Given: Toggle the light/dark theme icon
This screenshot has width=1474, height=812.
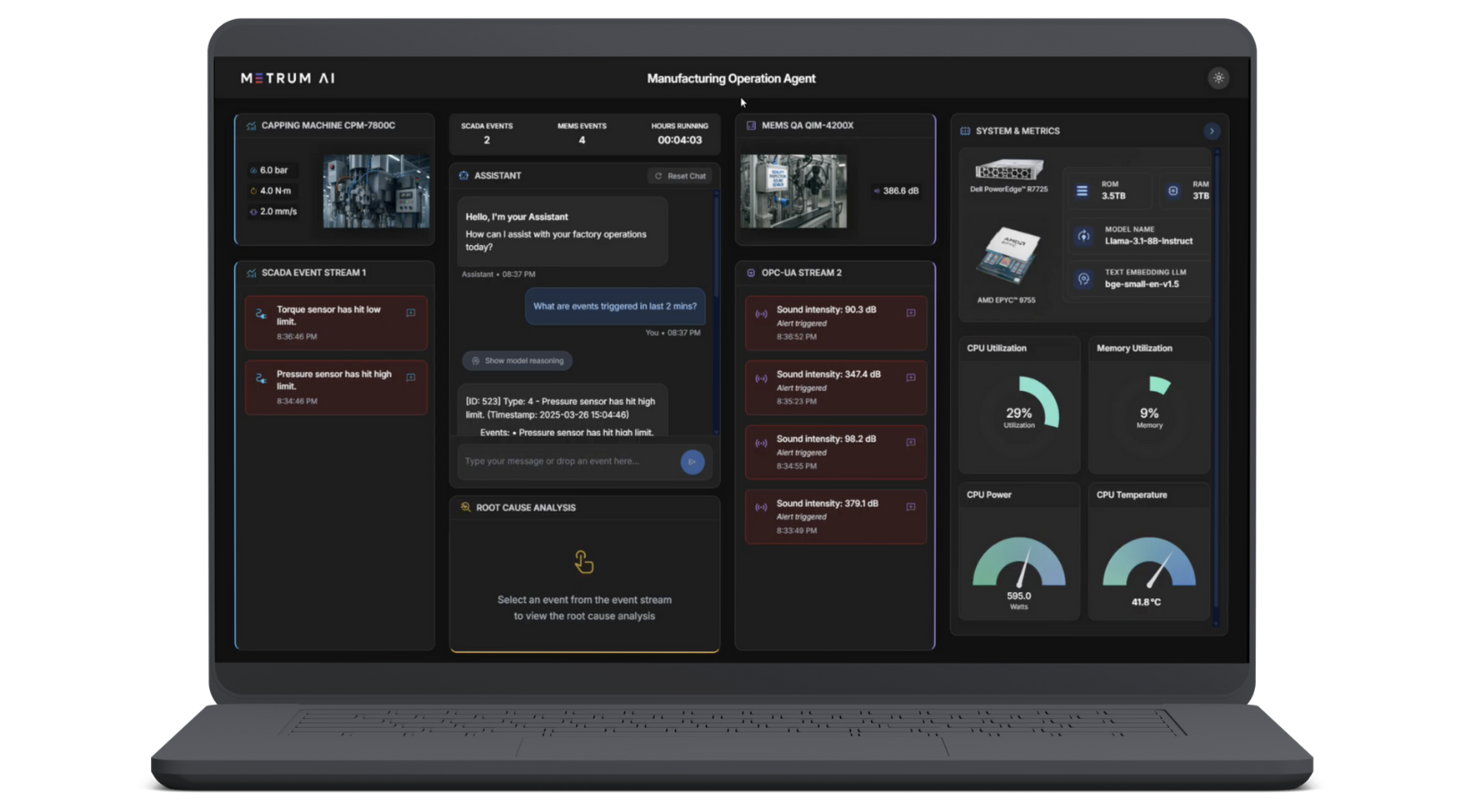Looking at the screenshot, I should (1218, 78).
